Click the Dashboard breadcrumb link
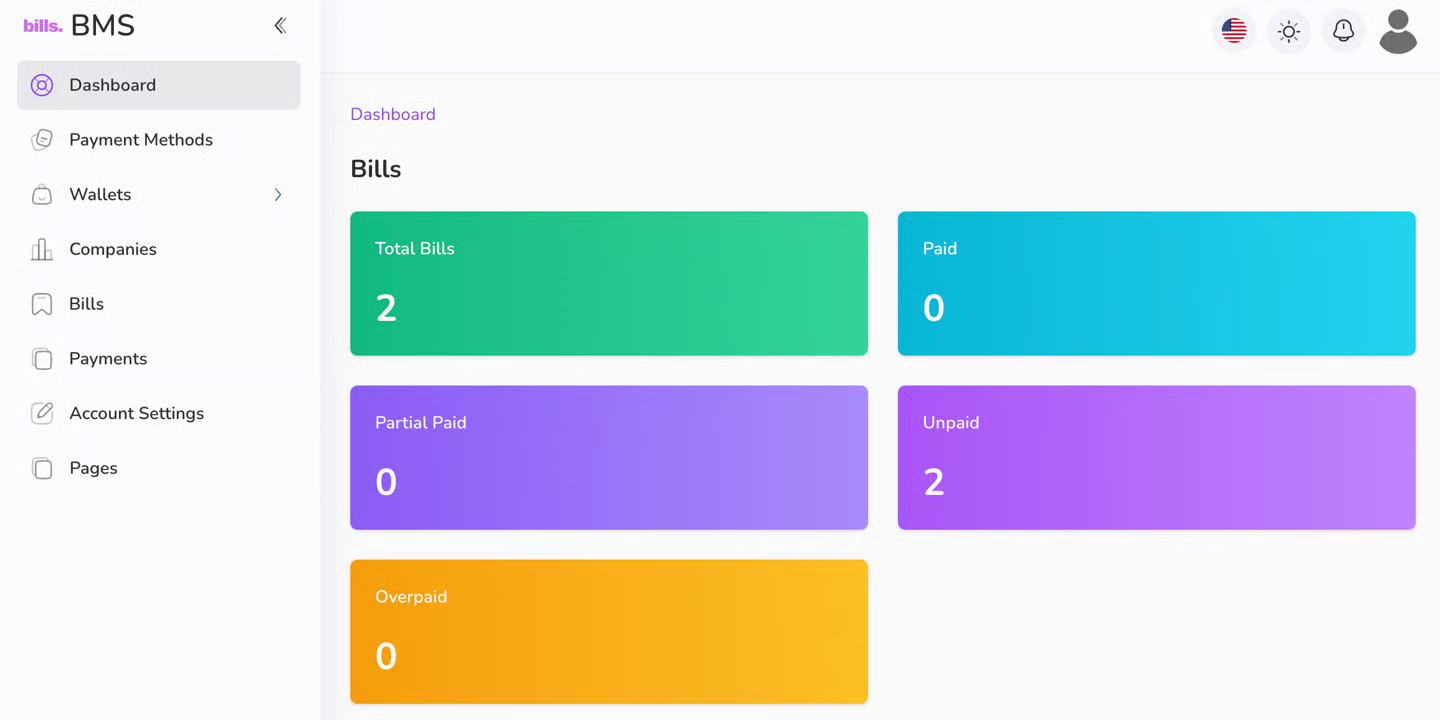The height and width of the screenshot is (720, 1440). 392,114
